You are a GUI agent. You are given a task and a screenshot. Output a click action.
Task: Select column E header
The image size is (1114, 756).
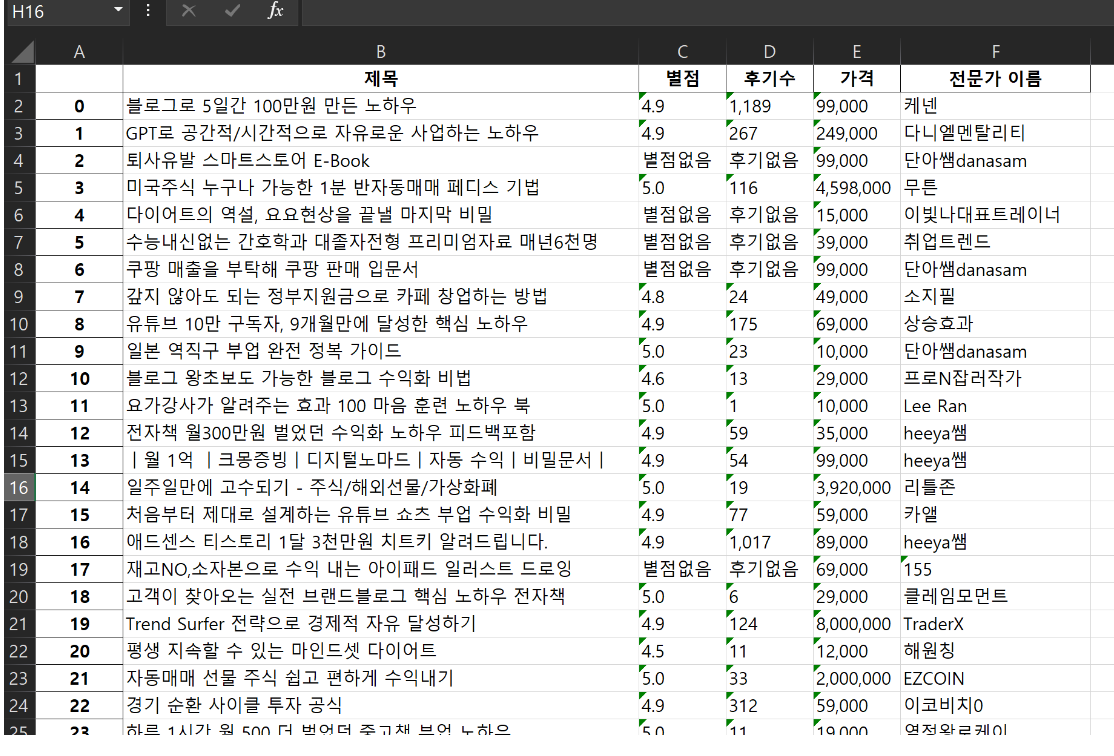856,52
